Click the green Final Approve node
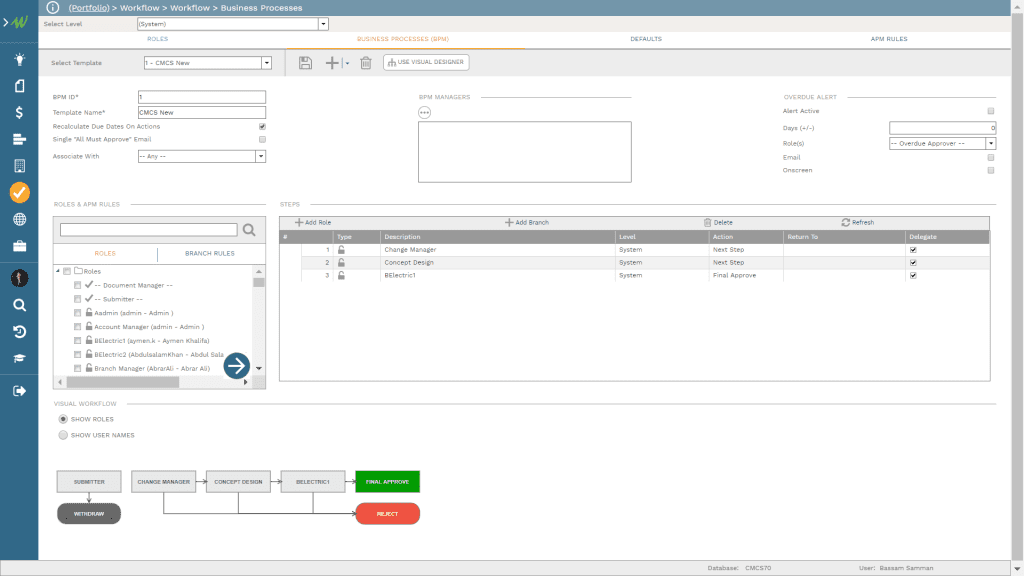Viewport: 1024px width, 576px height. [x=387, y=482]
